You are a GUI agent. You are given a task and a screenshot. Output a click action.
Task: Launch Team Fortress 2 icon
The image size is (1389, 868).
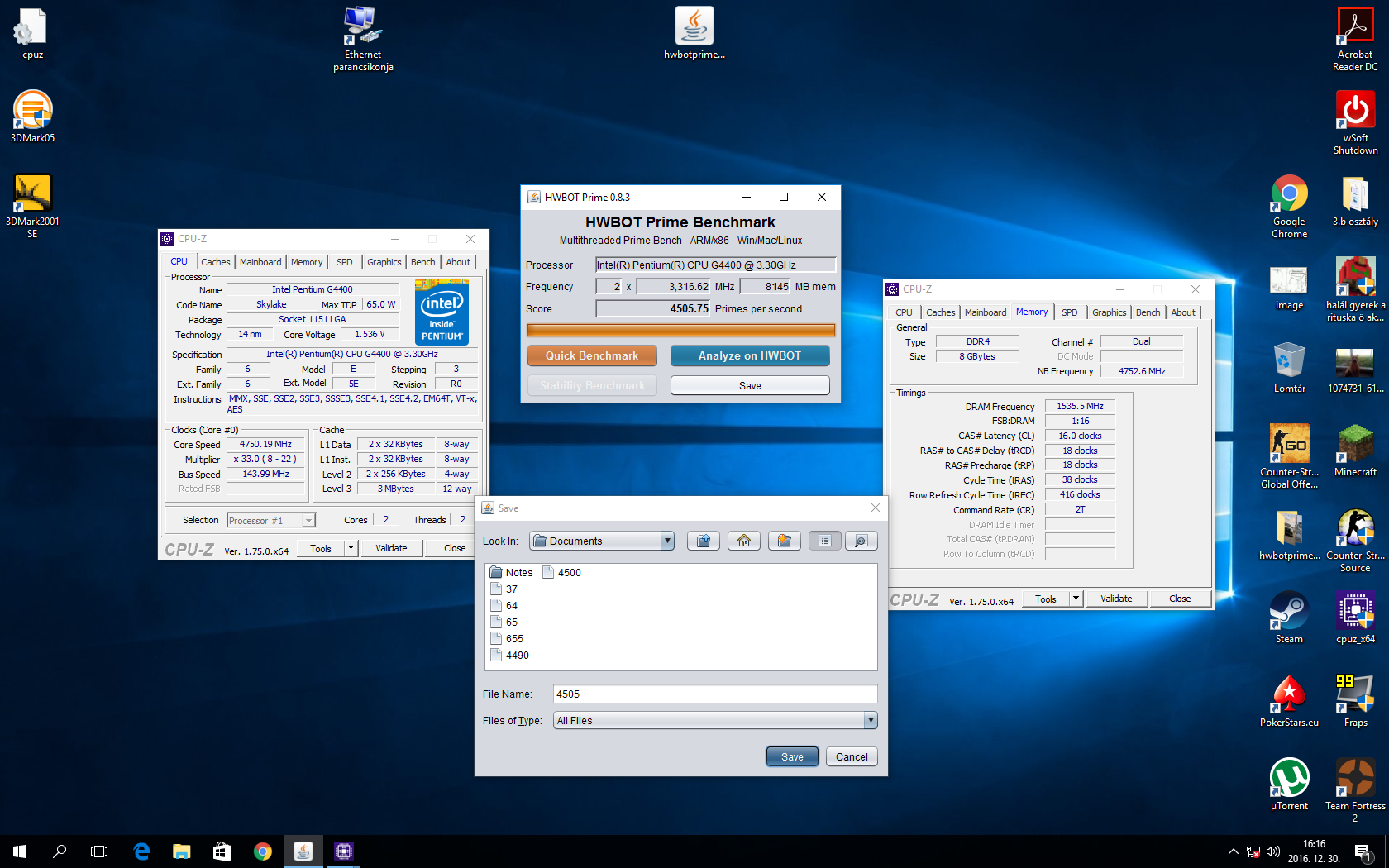click(1355, 789)
